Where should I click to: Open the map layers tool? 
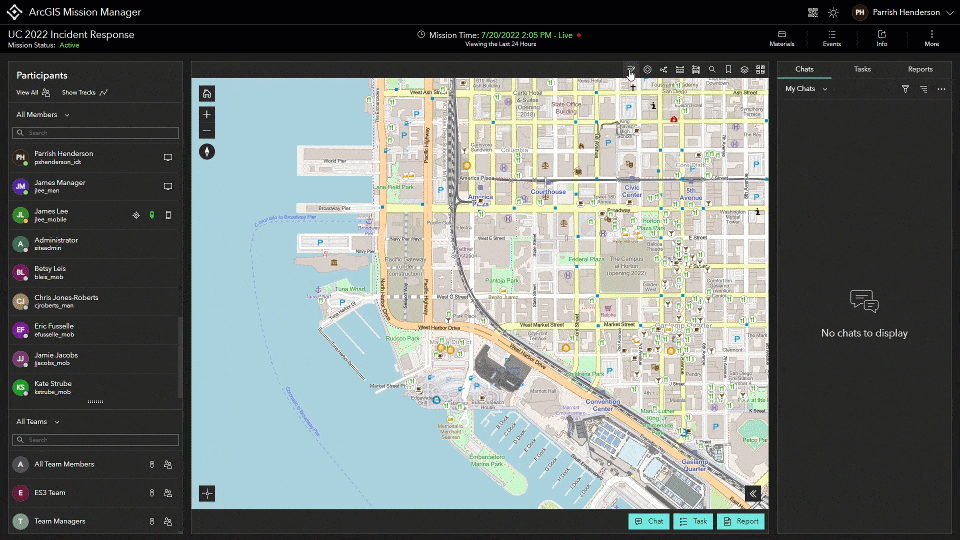pyautogui.click(x=744, y=69)
